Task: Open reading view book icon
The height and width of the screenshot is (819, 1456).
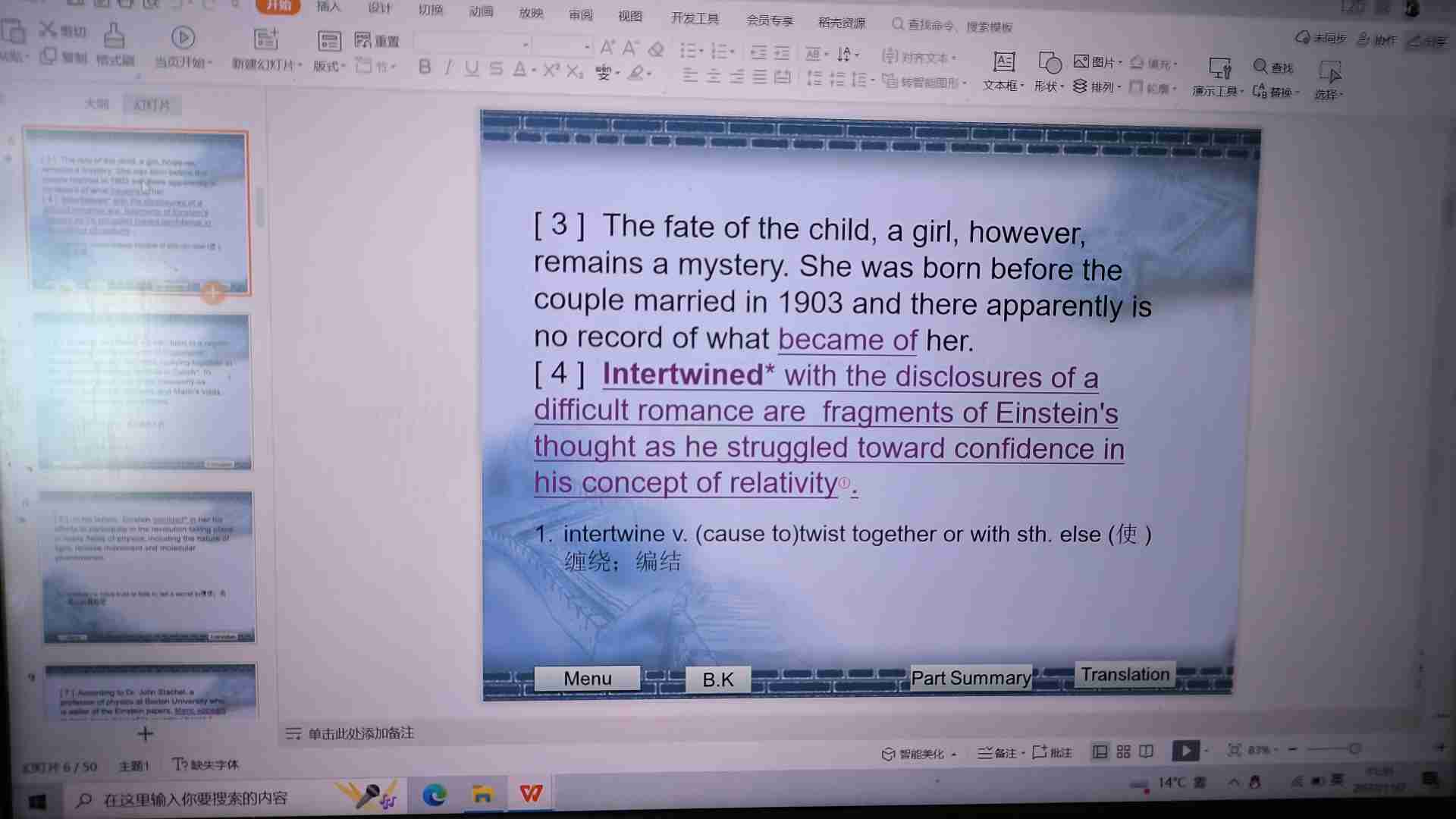Action: point(1146,752)
